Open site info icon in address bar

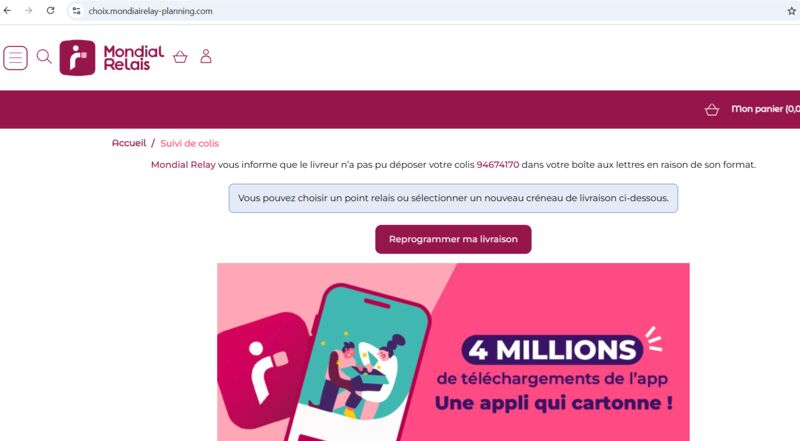click(76, 11)
